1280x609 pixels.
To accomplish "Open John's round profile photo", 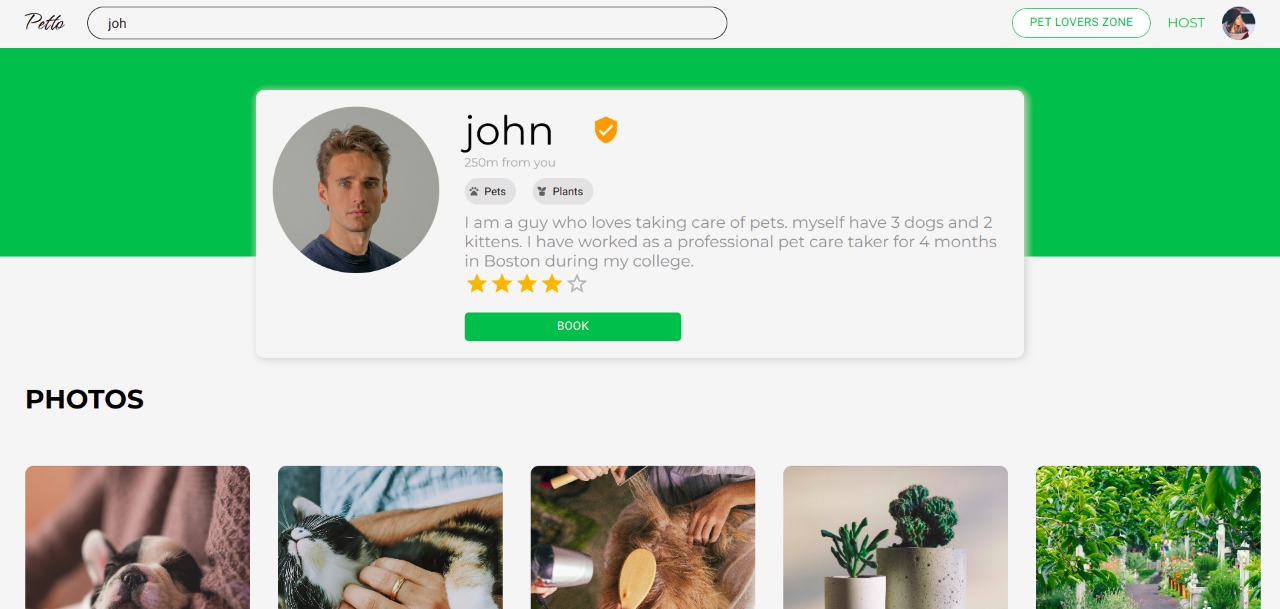I will coord(356,190).
